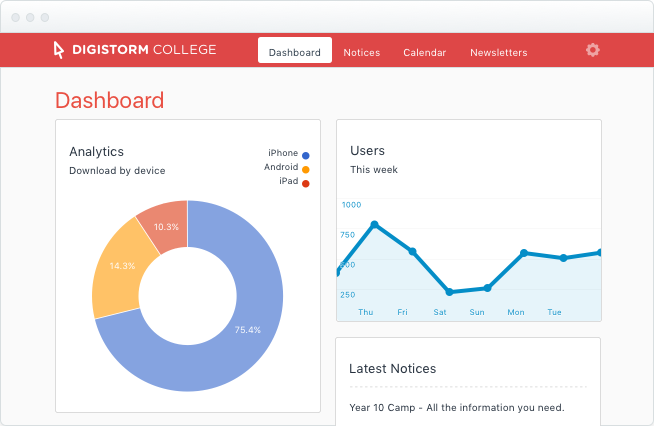Click the iPad red legend dot
This screenshot has width=654, height=426.
pos(306,184)
